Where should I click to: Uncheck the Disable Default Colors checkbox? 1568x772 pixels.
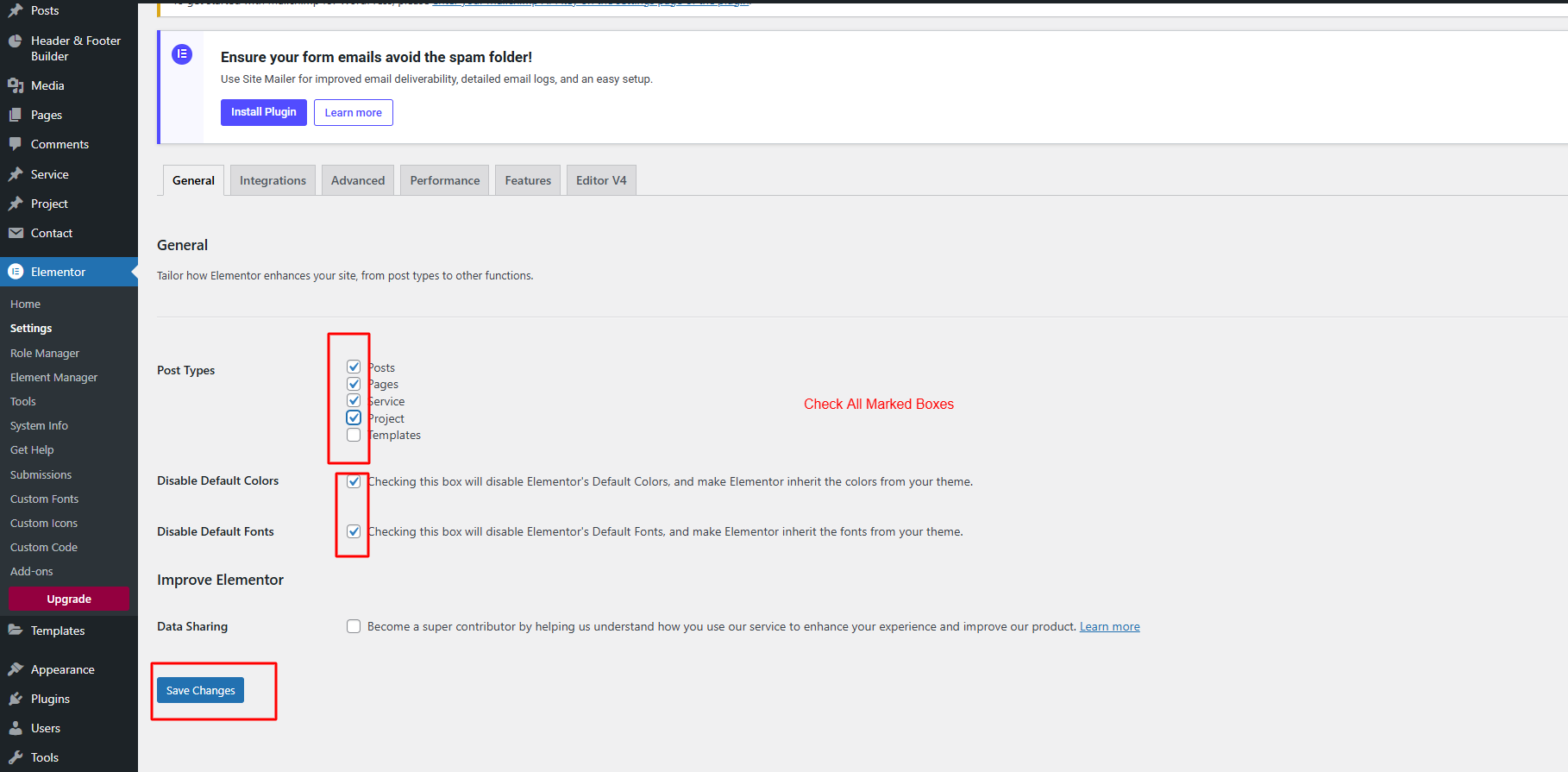pyautogui.click(x=354, y=481)
